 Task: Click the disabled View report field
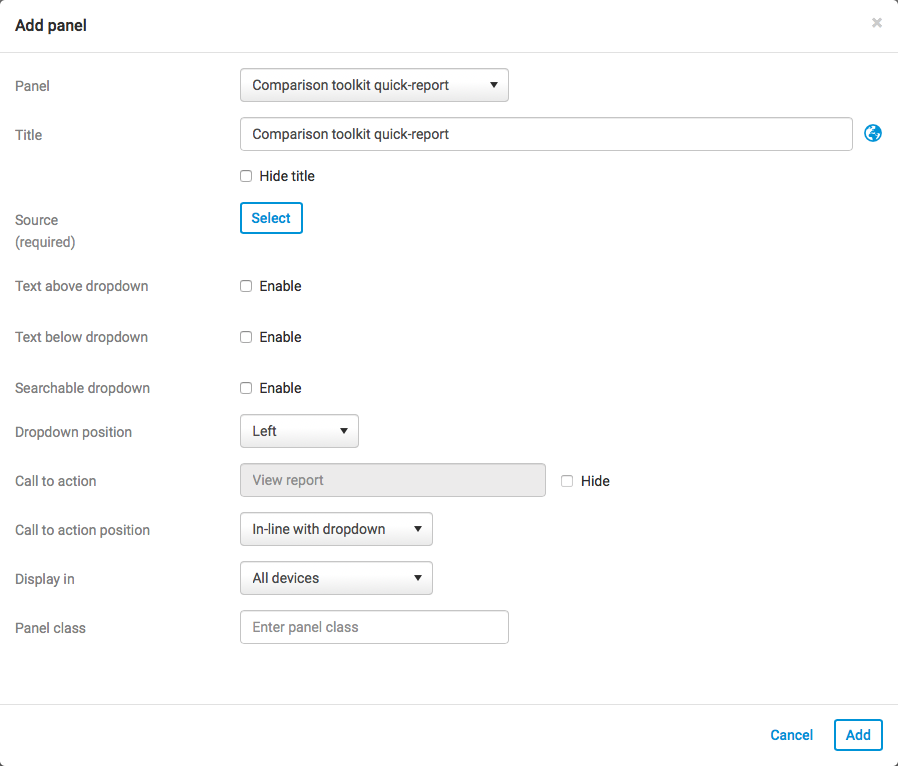coord(393,480)
